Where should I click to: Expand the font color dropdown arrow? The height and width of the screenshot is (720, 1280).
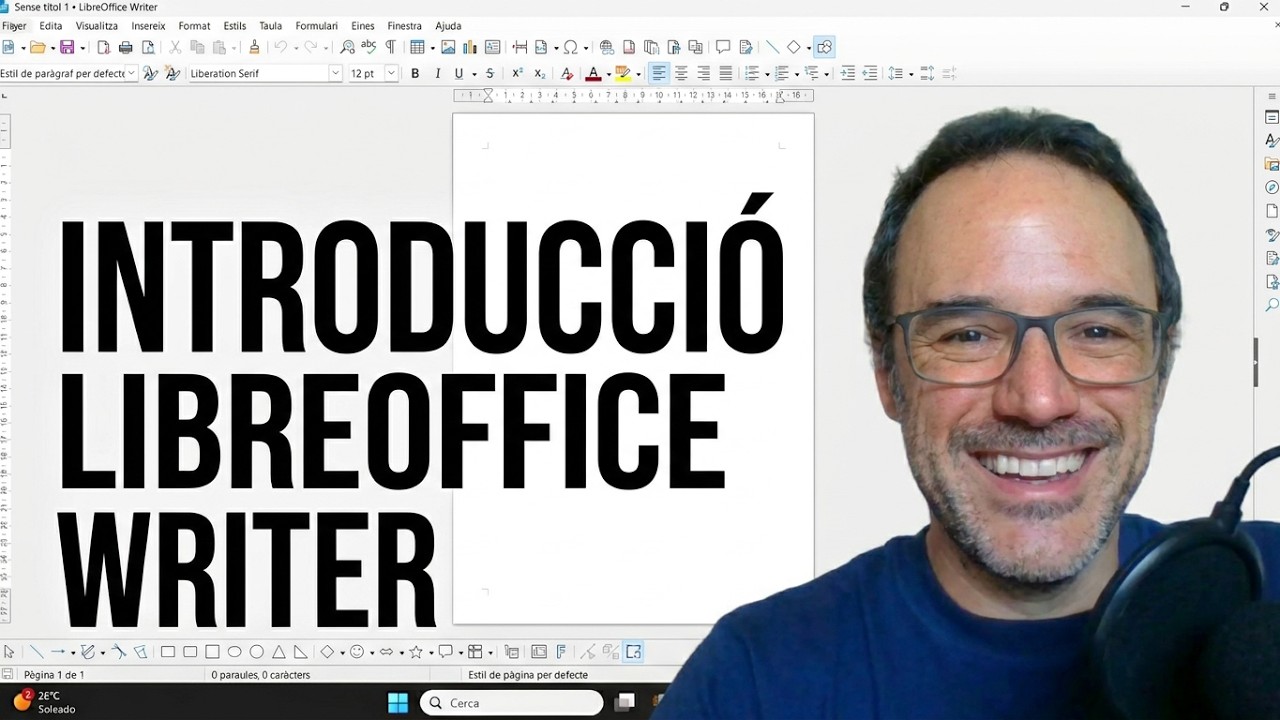(x=608, y=74)
